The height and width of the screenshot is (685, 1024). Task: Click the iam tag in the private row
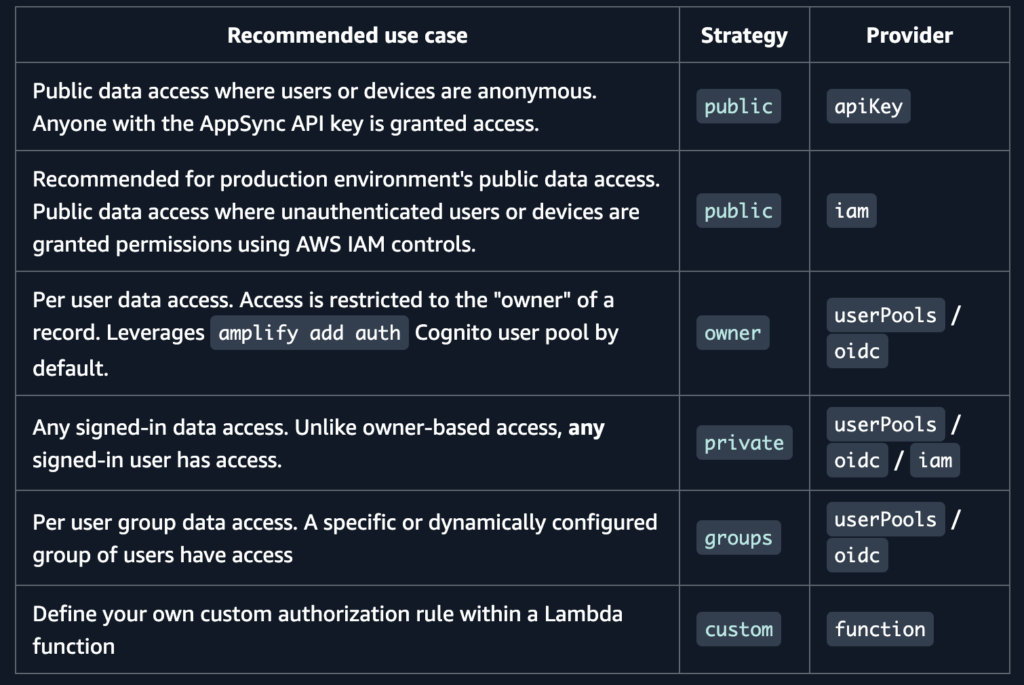tap(935, 460)
